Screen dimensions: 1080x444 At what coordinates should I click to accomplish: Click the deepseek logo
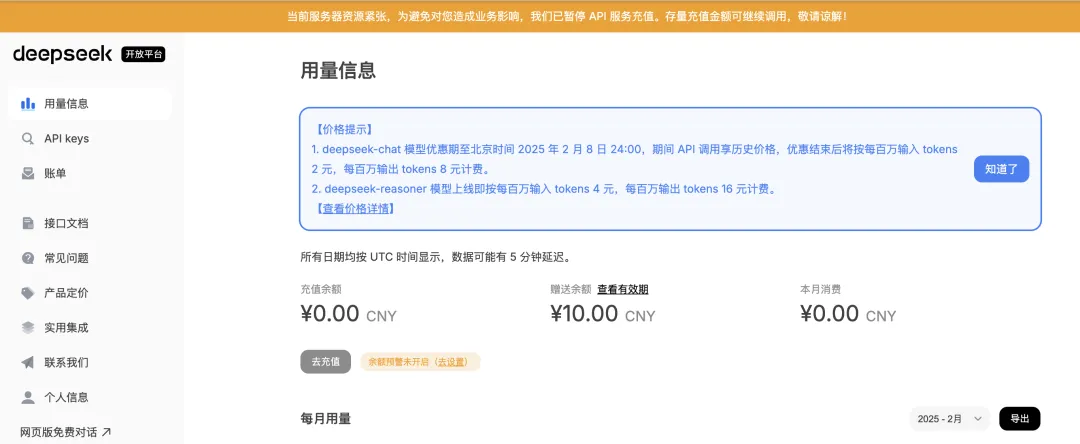click(63, 55)
